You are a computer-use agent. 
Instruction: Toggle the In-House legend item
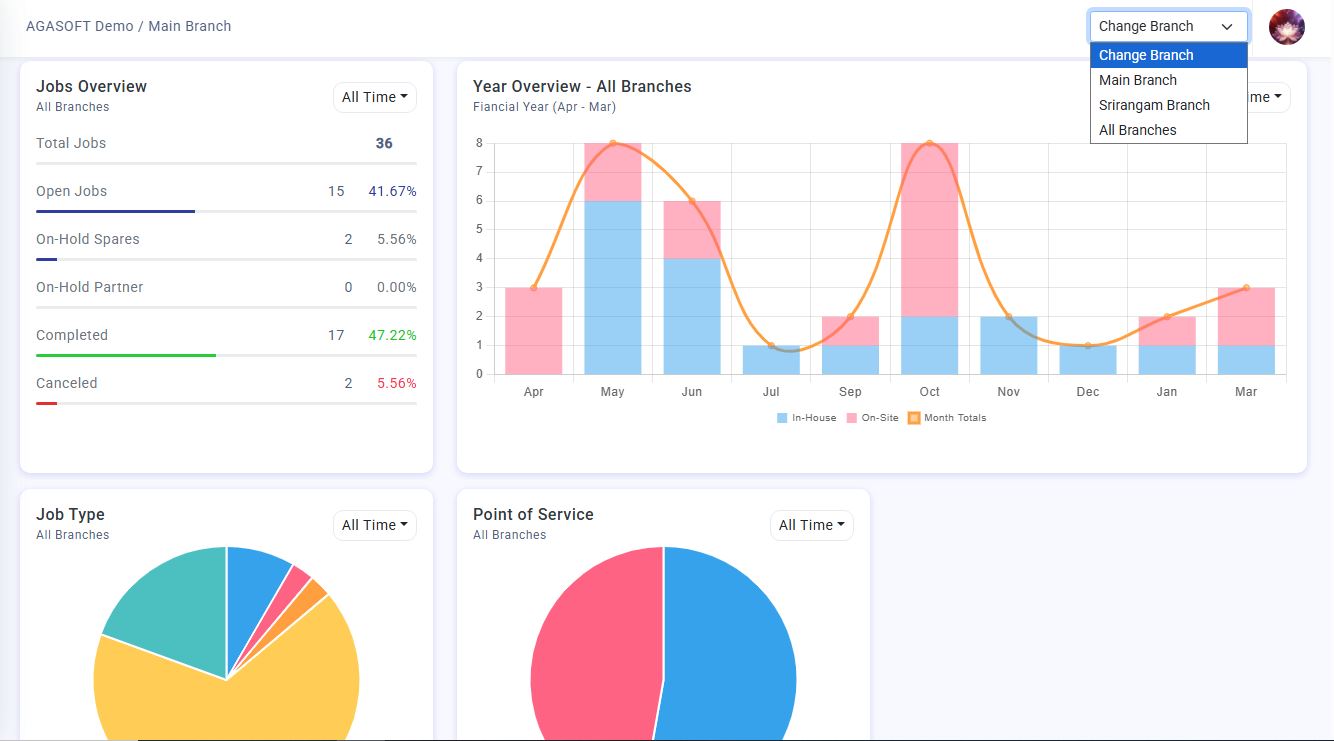click(806, 418)
